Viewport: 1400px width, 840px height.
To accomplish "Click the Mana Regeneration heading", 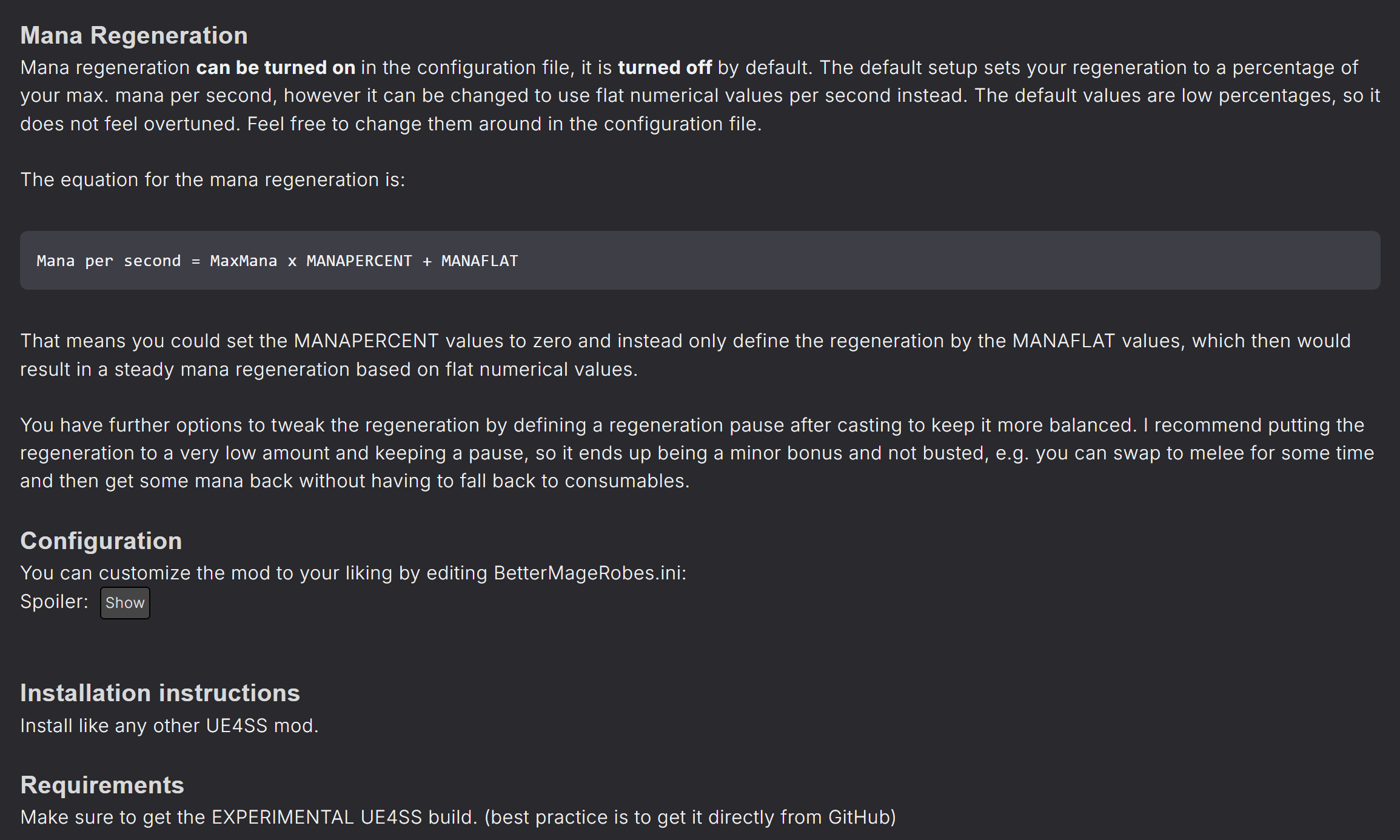I will click(x=134, y=35).
